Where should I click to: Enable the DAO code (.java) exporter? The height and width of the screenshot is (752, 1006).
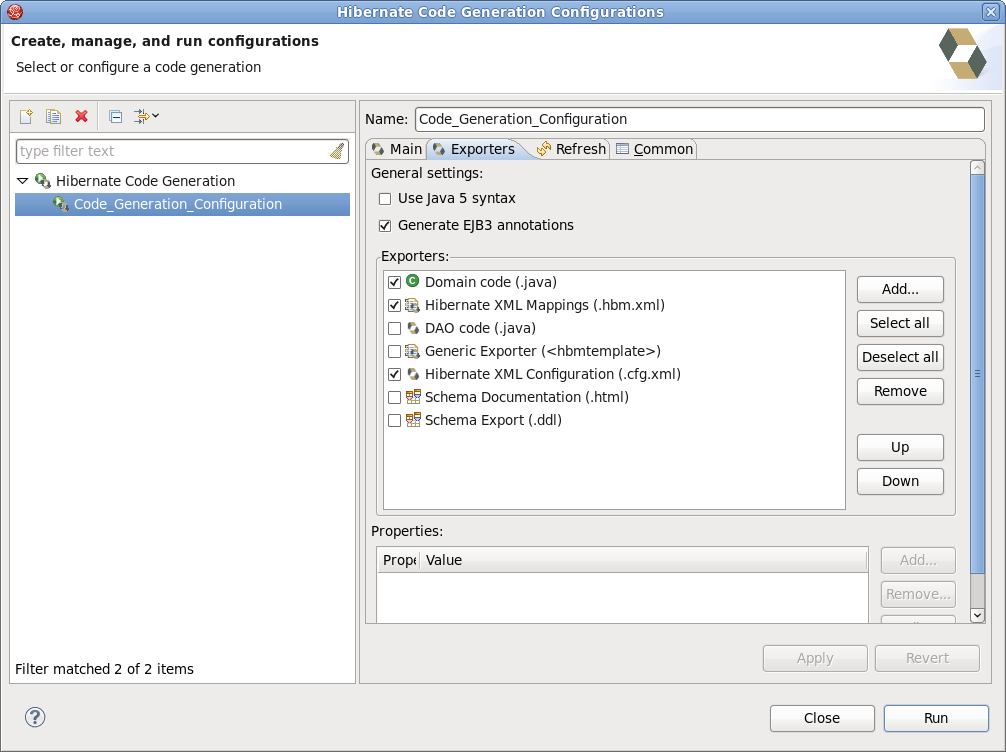394,328
